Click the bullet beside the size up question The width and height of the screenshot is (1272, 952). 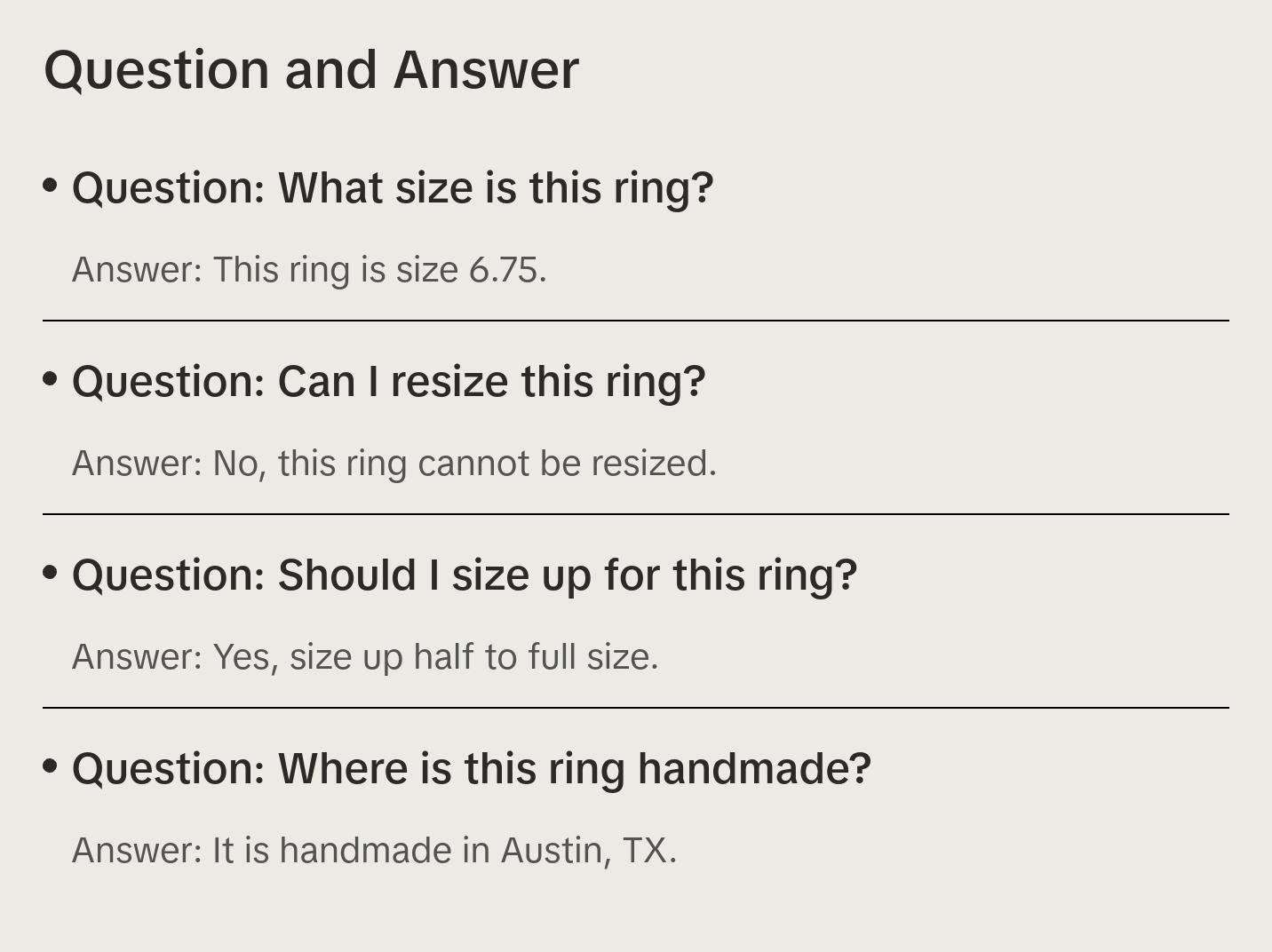51,573
